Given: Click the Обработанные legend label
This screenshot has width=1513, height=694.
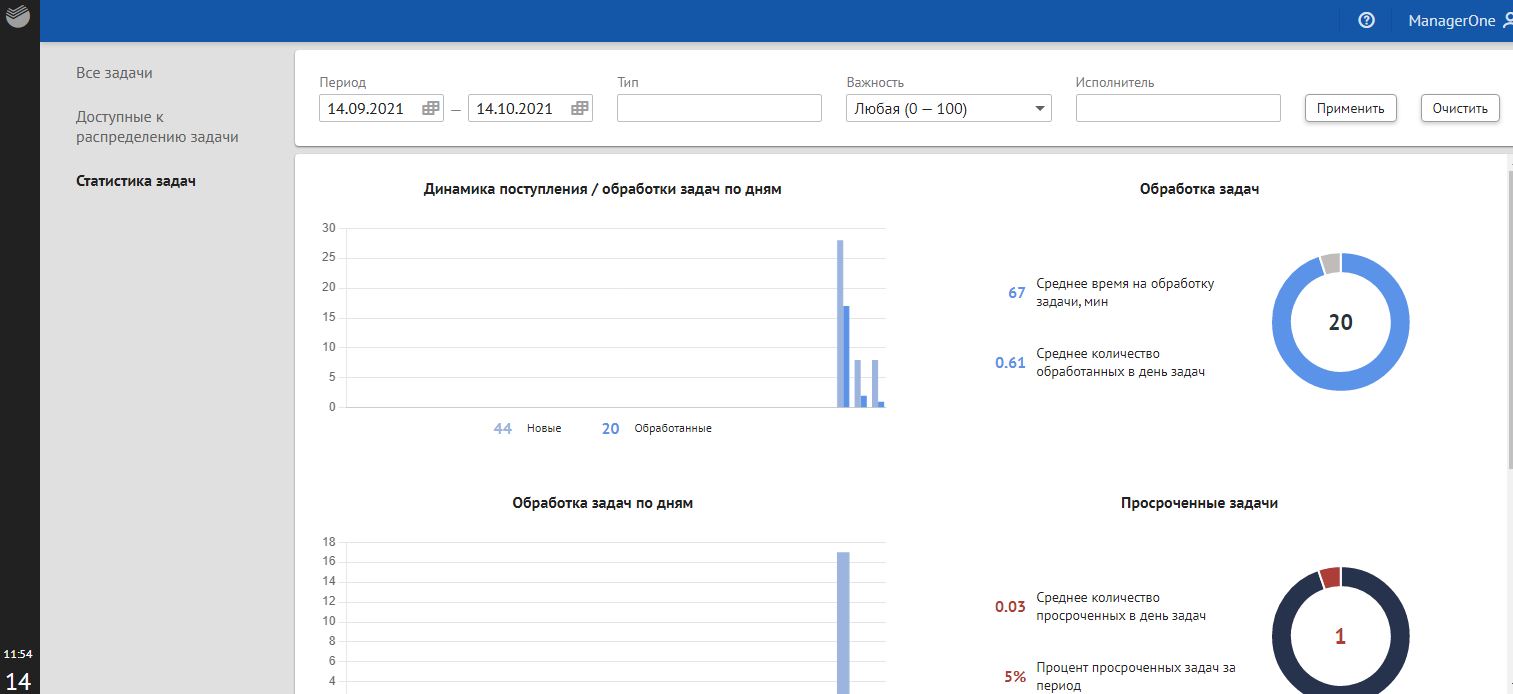Looking at the screenshot, I should click(x=673, y=427).
